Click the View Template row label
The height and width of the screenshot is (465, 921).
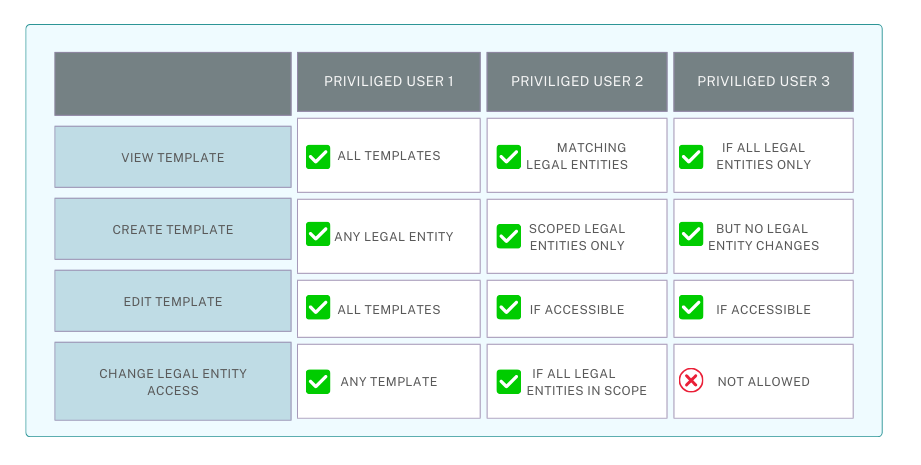[x=173, y=157]
